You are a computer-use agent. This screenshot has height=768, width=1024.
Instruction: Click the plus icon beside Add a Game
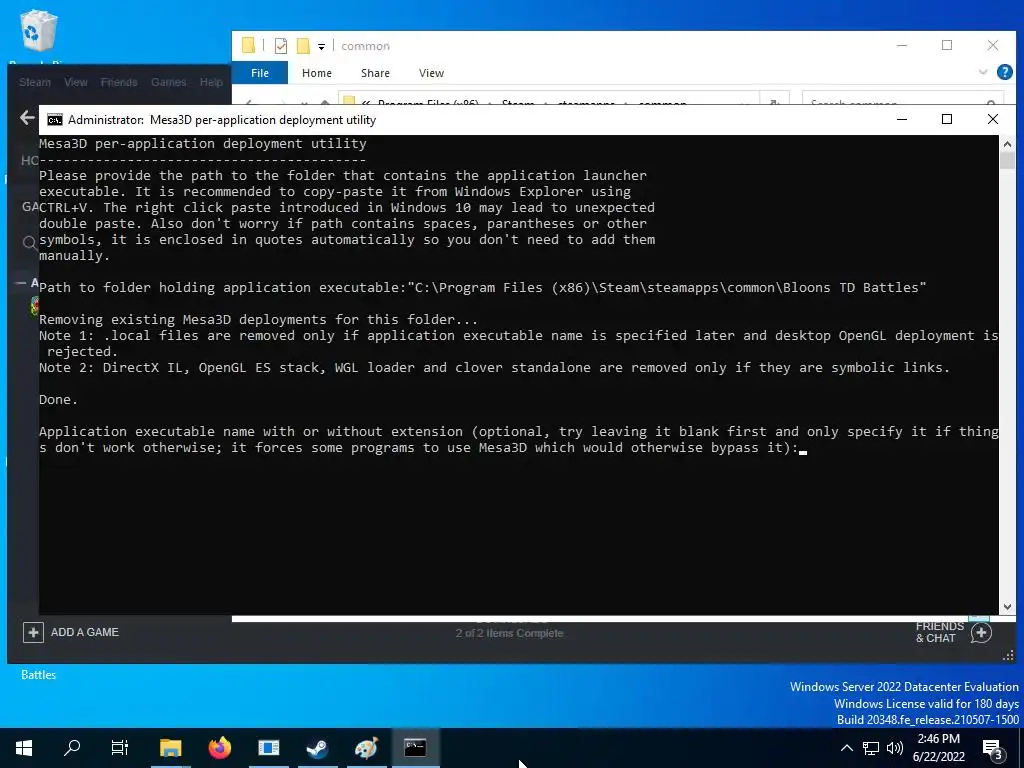click(33, 632)
